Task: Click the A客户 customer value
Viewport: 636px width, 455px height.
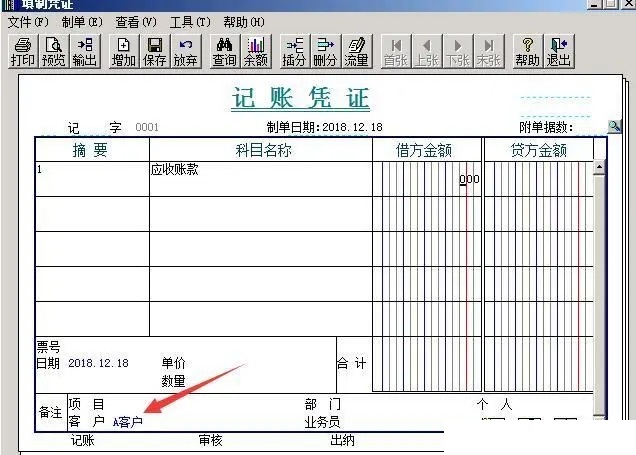Action: click(x=128, y=422)
